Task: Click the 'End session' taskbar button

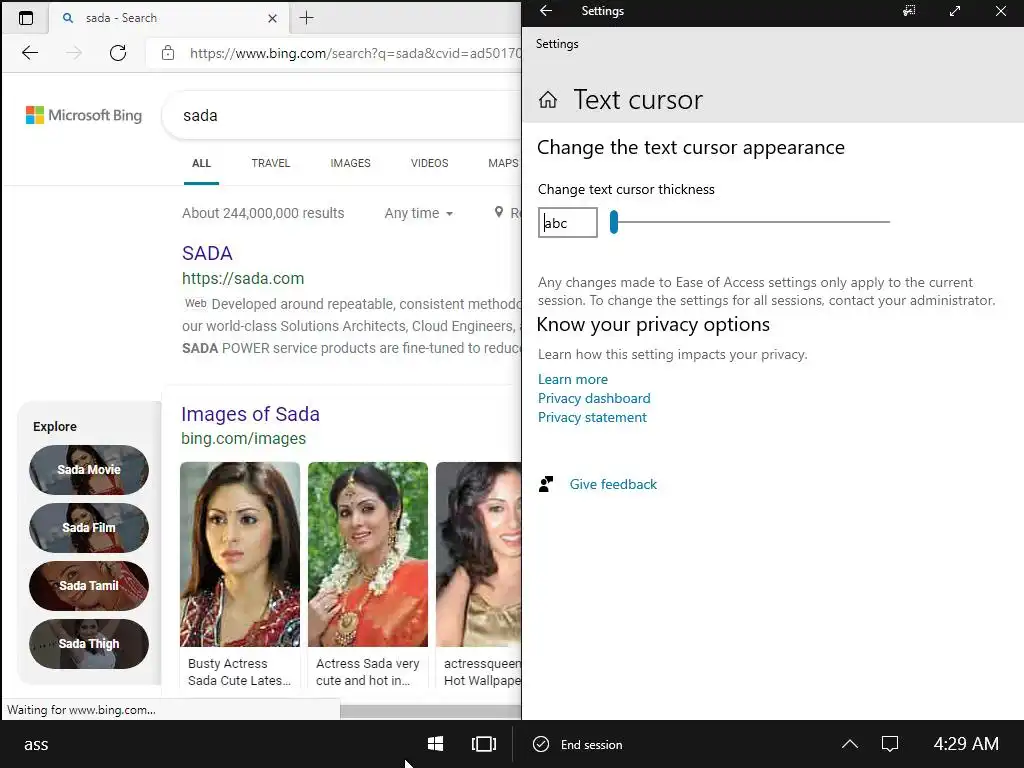Action: point(578,744)
